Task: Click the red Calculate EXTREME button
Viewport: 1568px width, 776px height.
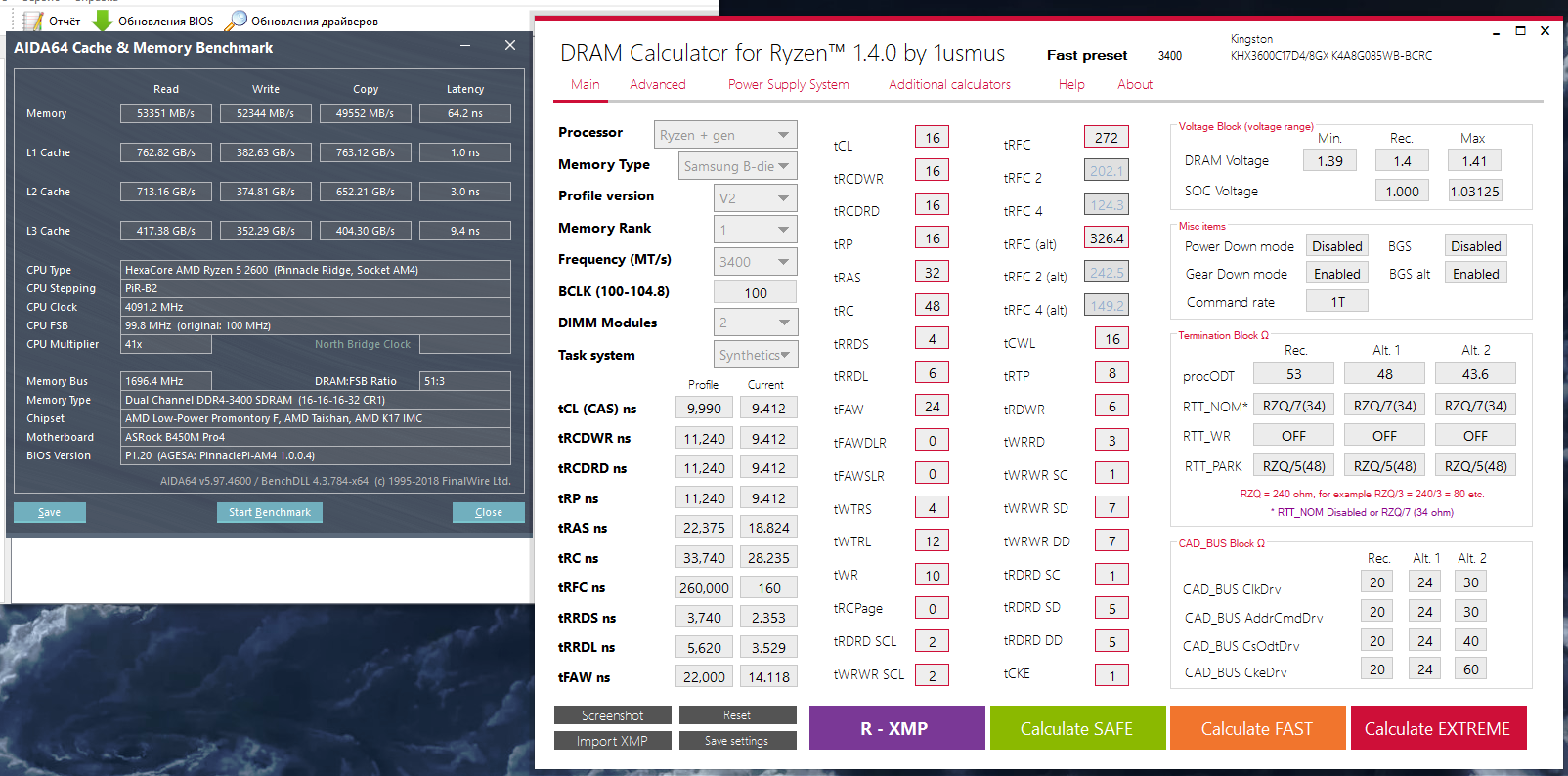Action: [1438, 728]
